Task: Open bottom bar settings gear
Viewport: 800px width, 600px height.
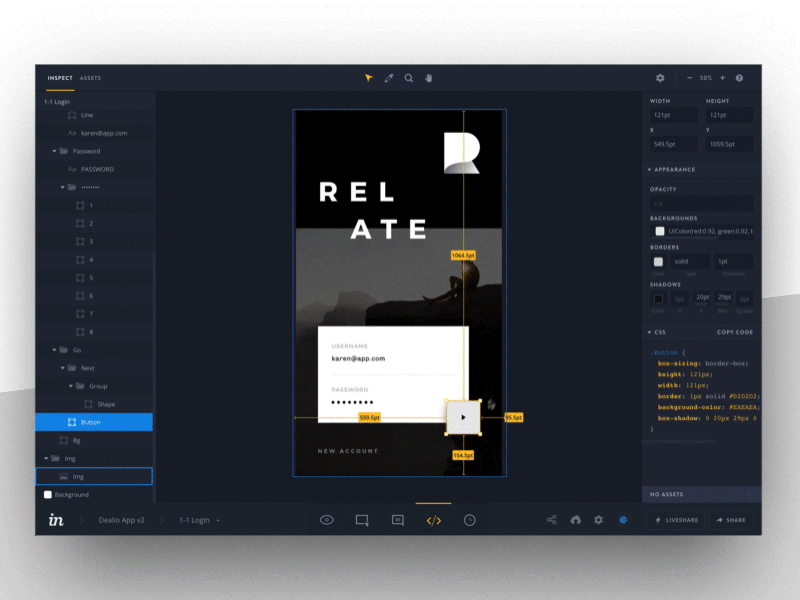Action: click(x=598, y=520)
